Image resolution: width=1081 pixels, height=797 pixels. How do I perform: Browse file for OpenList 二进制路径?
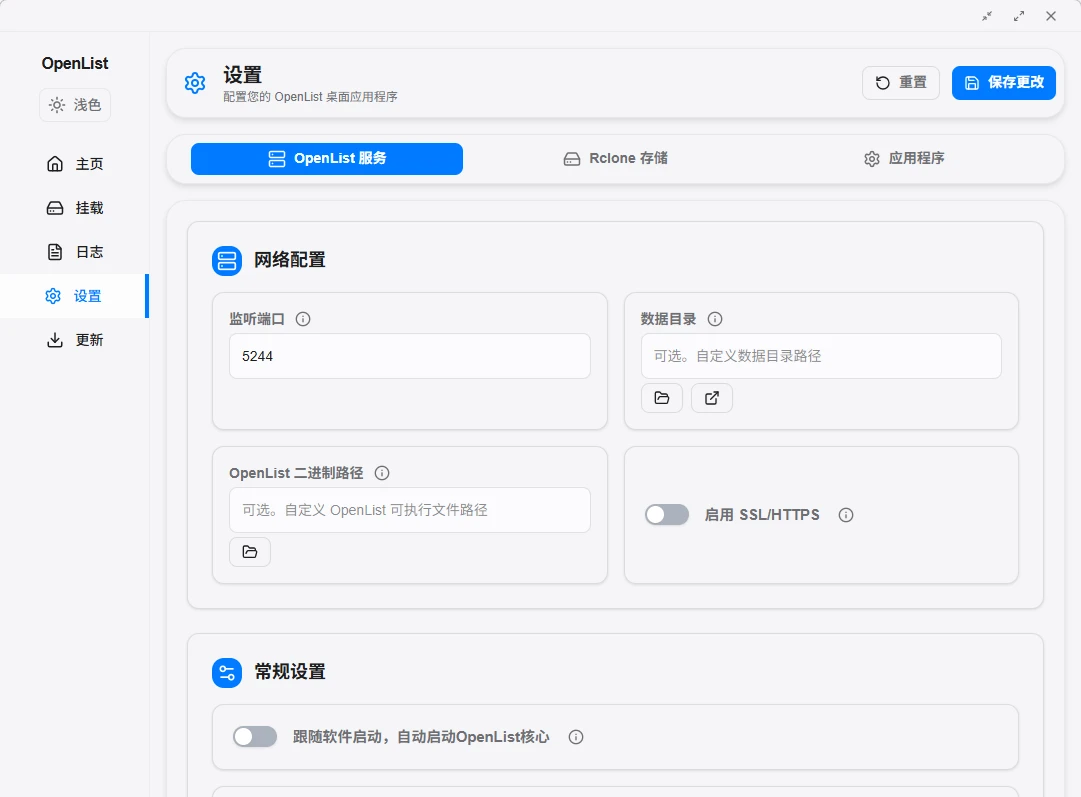(250, 552)
